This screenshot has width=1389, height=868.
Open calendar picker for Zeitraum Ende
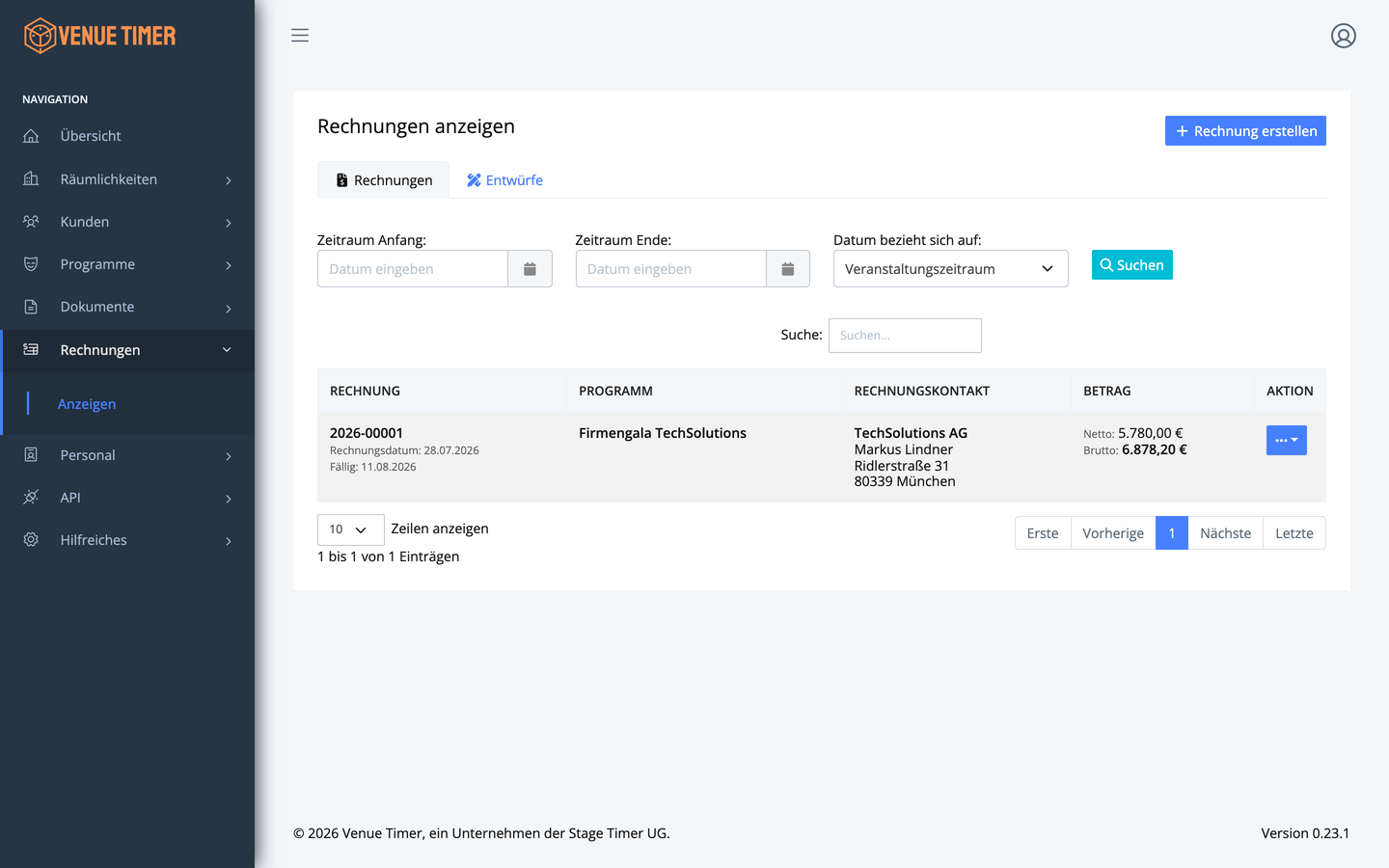point(788,269)
